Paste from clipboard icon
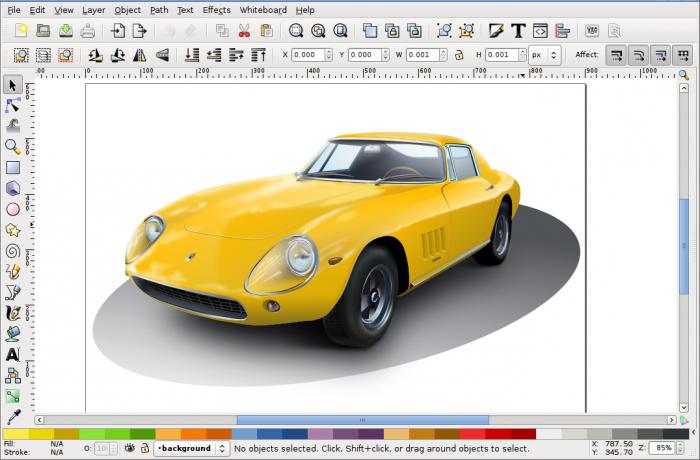 coord(266,31)
